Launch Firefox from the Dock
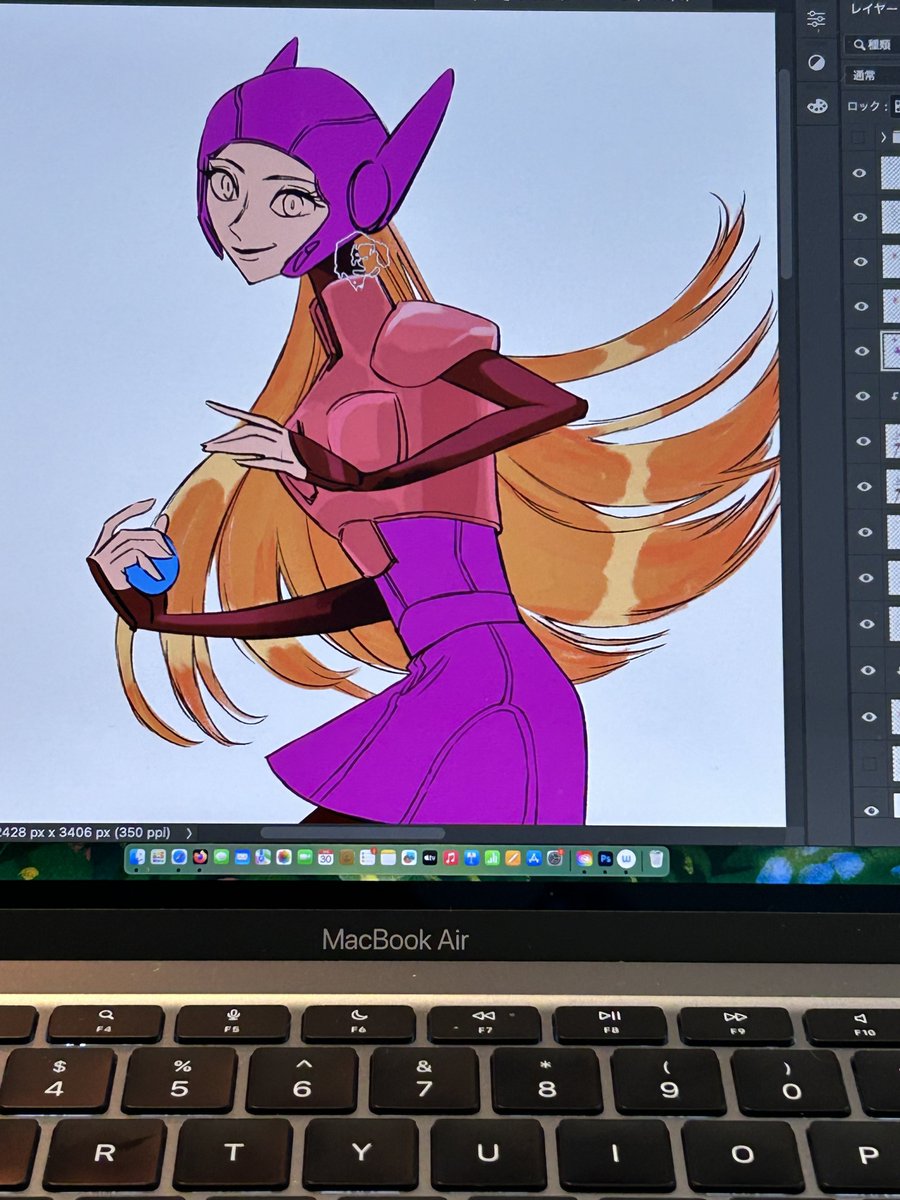Image resolution: width=900 pixels, height=1200 pixels. pos(200,857)
